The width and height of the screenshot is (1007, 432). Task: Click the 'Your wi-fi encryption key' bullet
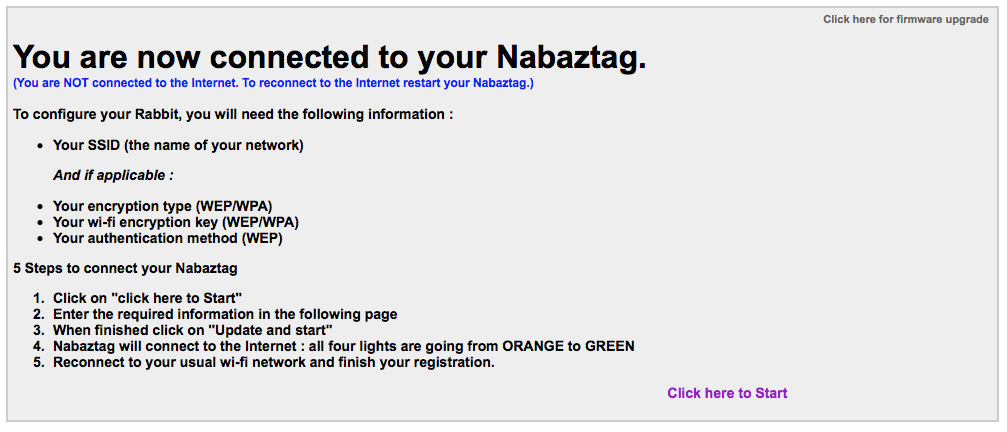176,222
